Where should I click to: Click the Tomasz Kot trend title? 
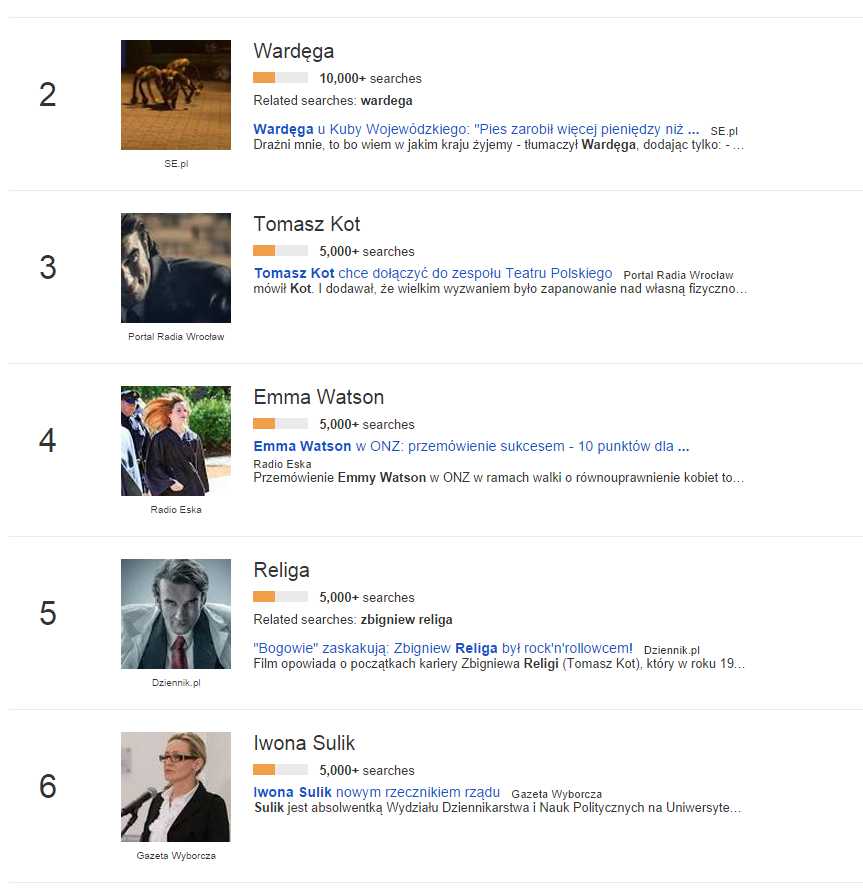pos(307,224)
